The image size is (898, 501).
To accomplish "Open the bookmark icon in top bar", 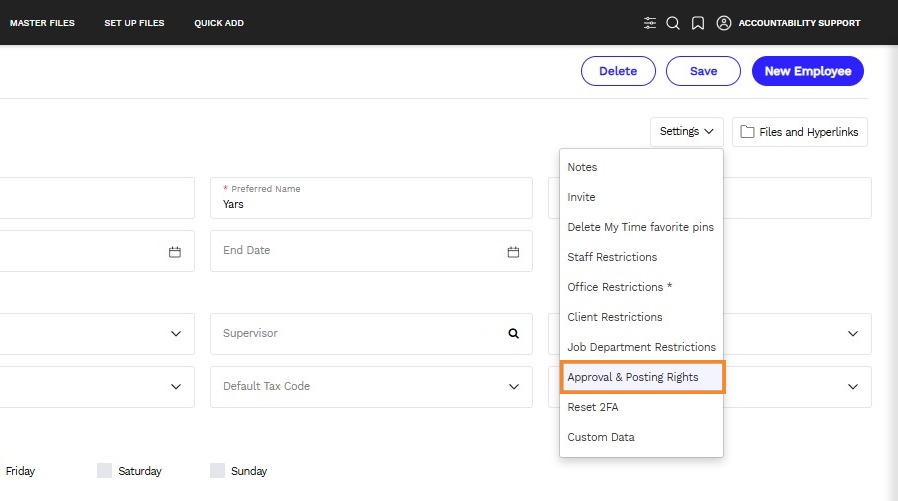I will pyautogui.click(x=698, y=23).
